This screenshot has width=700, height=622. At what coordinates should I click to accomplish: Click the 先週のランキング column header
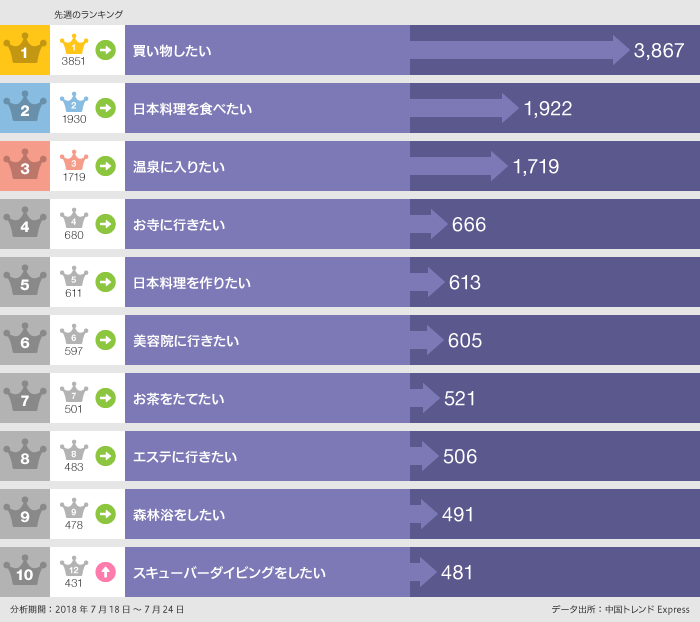(x=88, y=14)
